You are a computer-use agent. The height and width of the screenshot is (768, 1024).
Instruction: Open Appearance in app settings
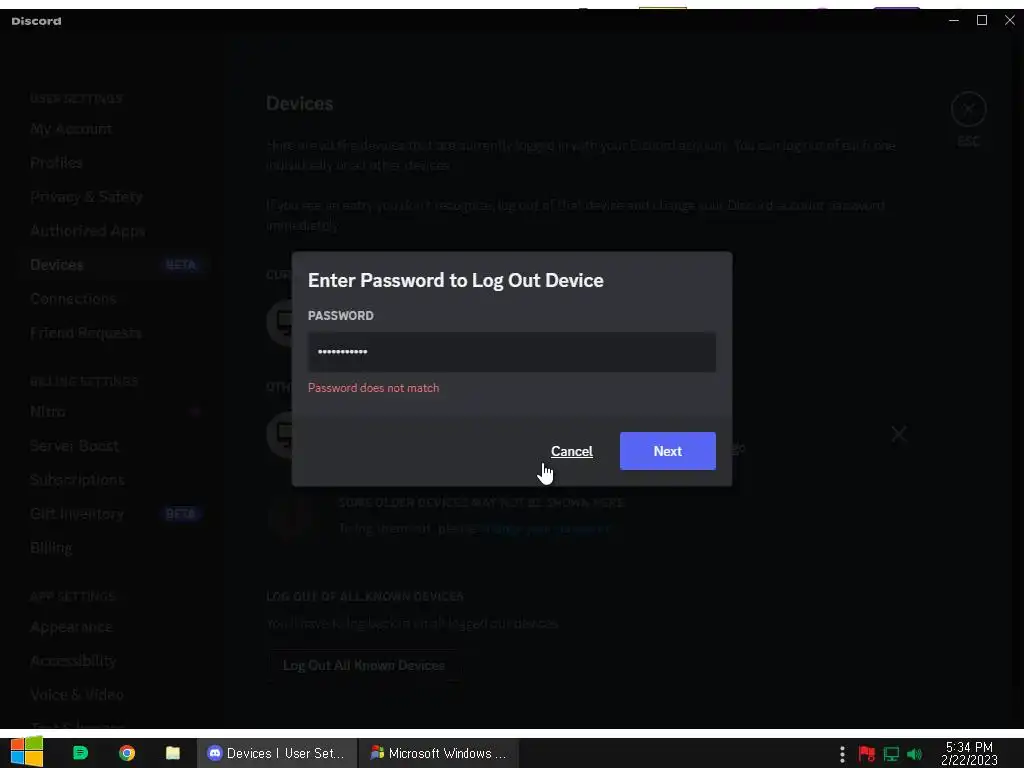[x=71, y=627]
